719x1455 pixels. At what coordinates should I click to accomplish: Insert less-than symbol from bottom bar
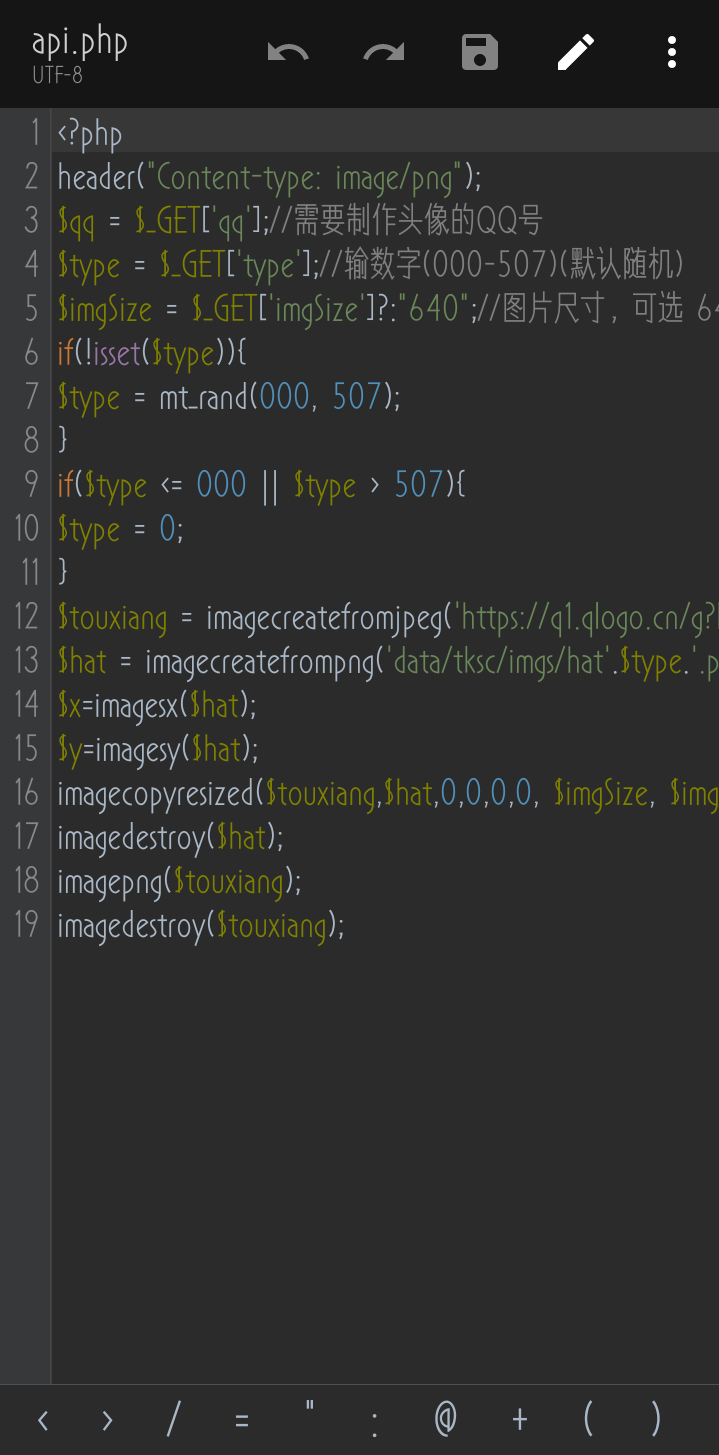pos(42,1419)
